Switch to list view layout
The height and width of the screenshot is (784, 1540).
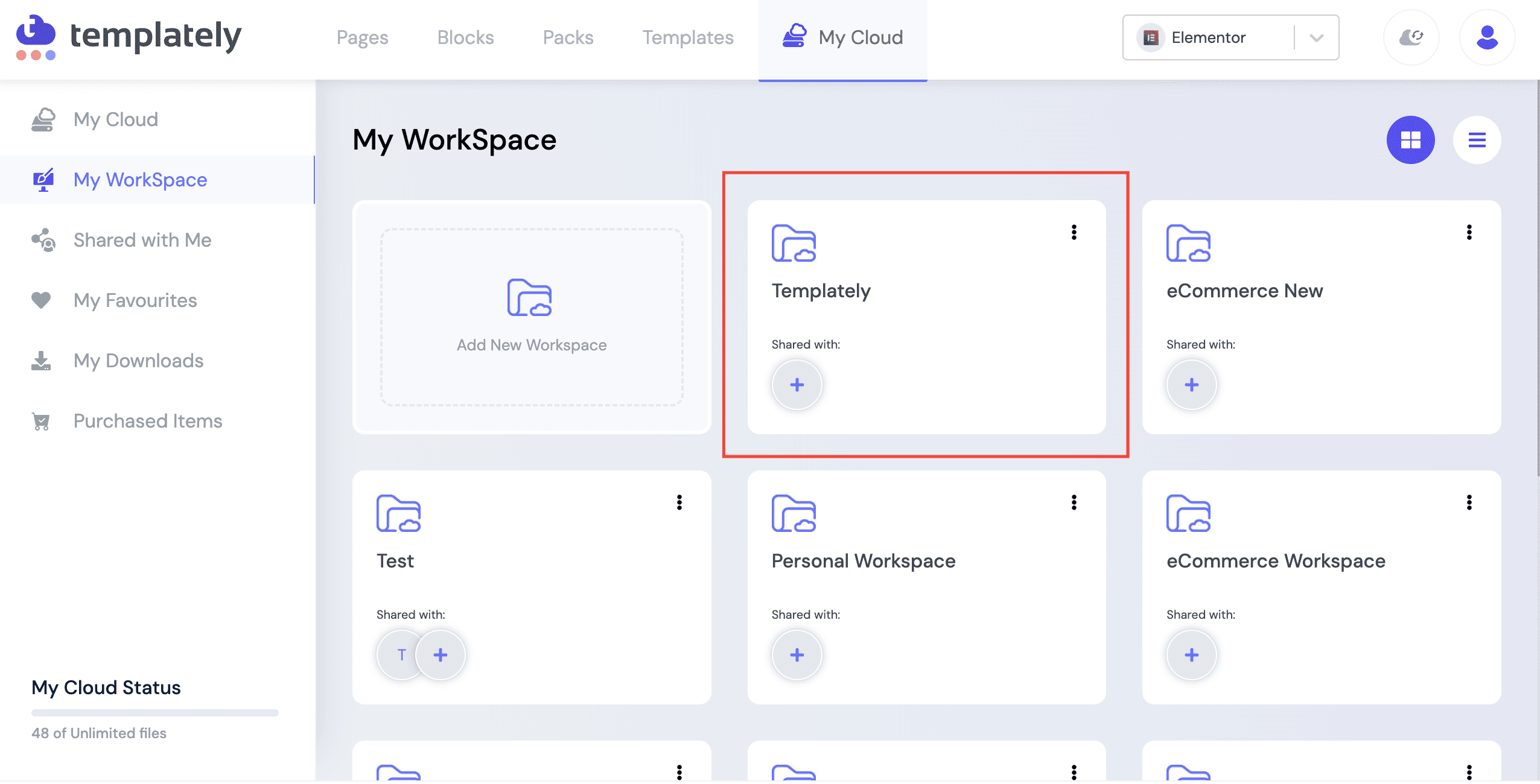1477,140
